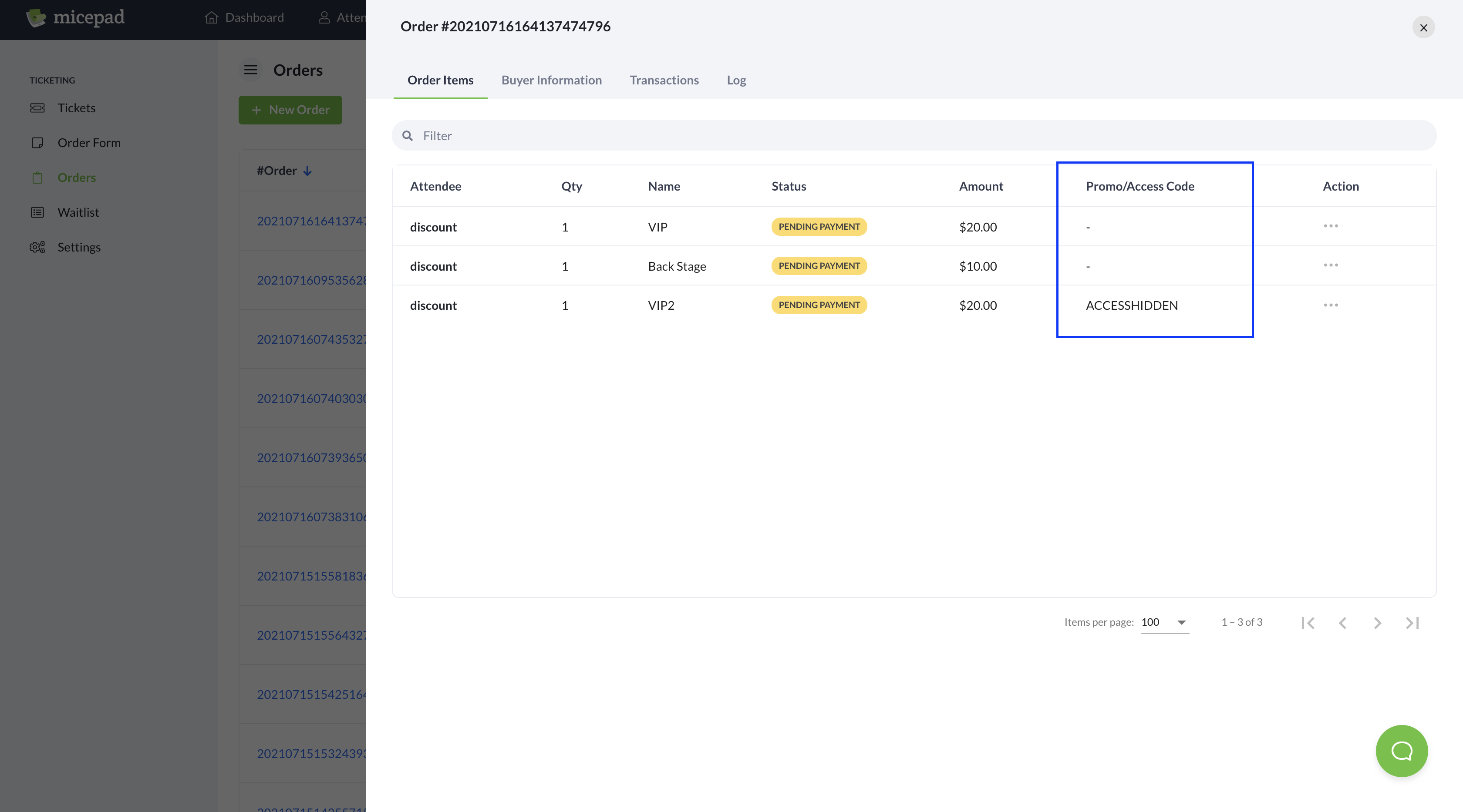The width and height of the screenshot is (1463, 812).
Task: Open Dashboard from the top navigation
Action: click(x=244, y=17)
